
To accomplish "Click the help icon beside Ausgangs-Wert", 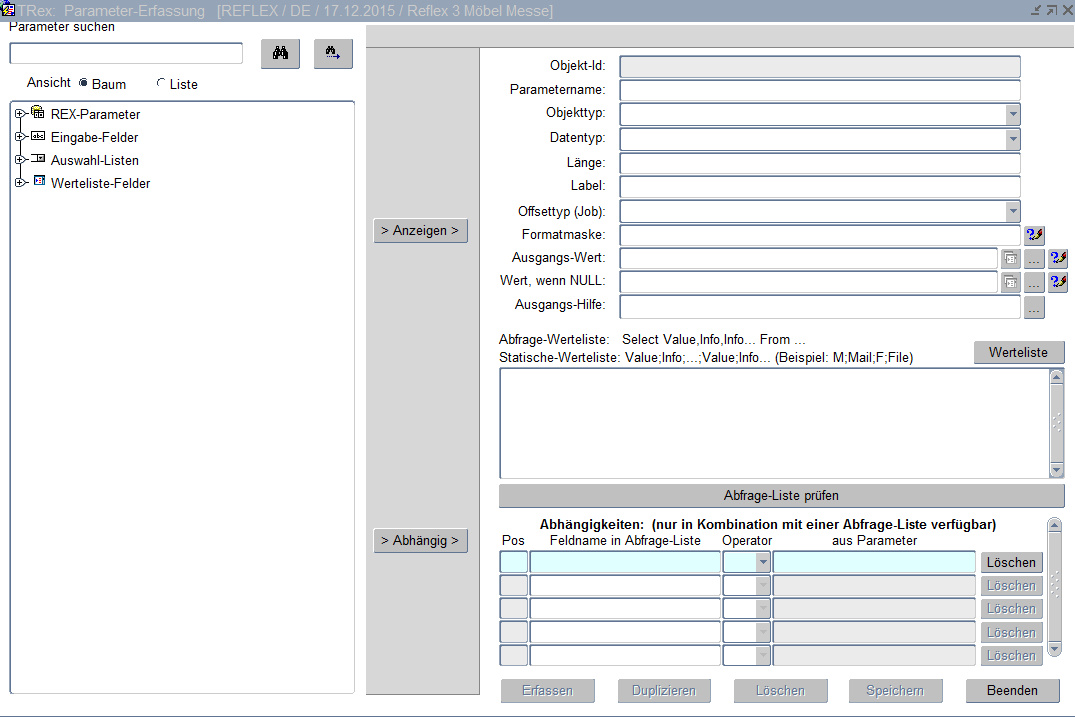I will 1058,258.
